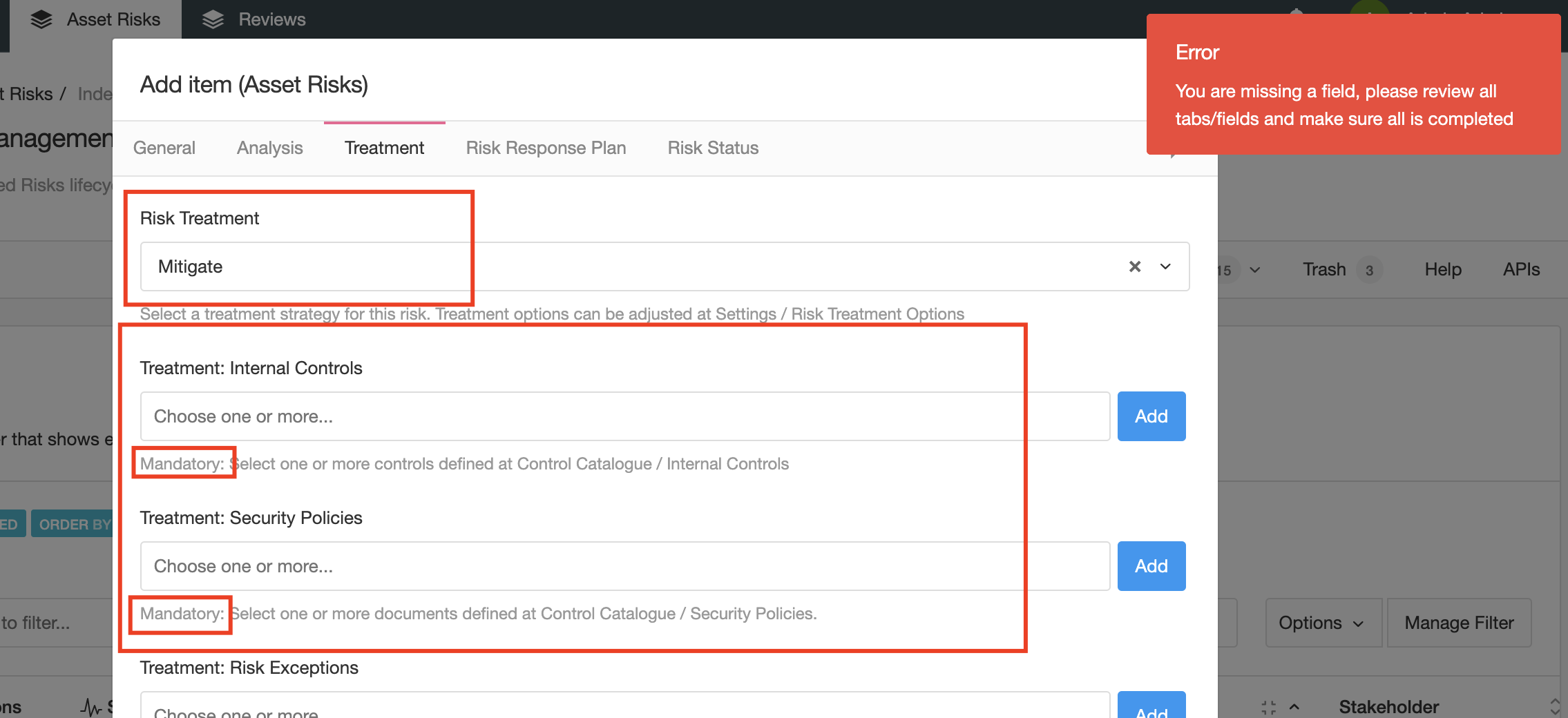Open the Risk Treatment dropdown chevron
Screen dimensions: 1568x718
coord(1165,266)
